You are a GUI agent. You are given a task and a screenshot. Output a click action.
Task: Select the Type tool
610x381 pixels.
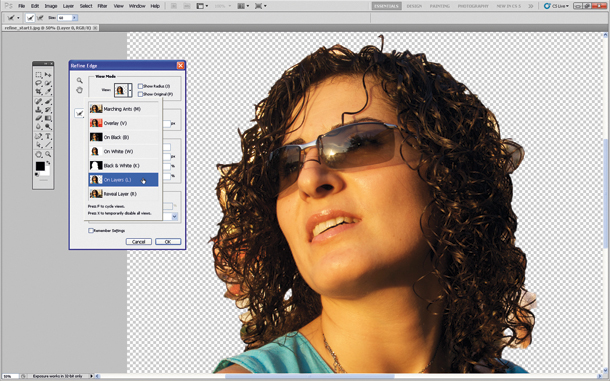pyautogui.click(x=48, y=136)
